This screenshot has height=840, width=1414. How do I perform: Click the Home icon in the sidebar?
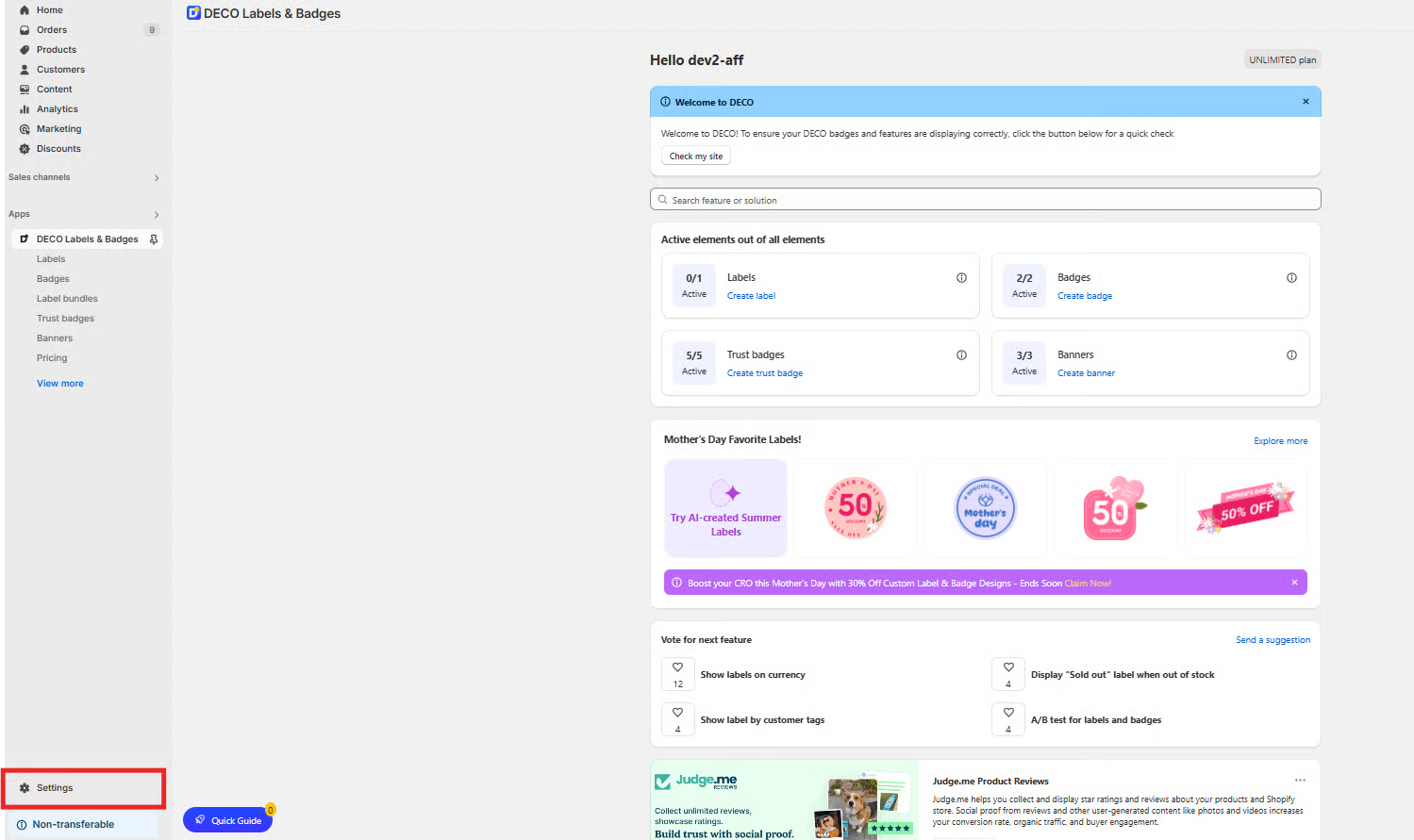[25, 10]
